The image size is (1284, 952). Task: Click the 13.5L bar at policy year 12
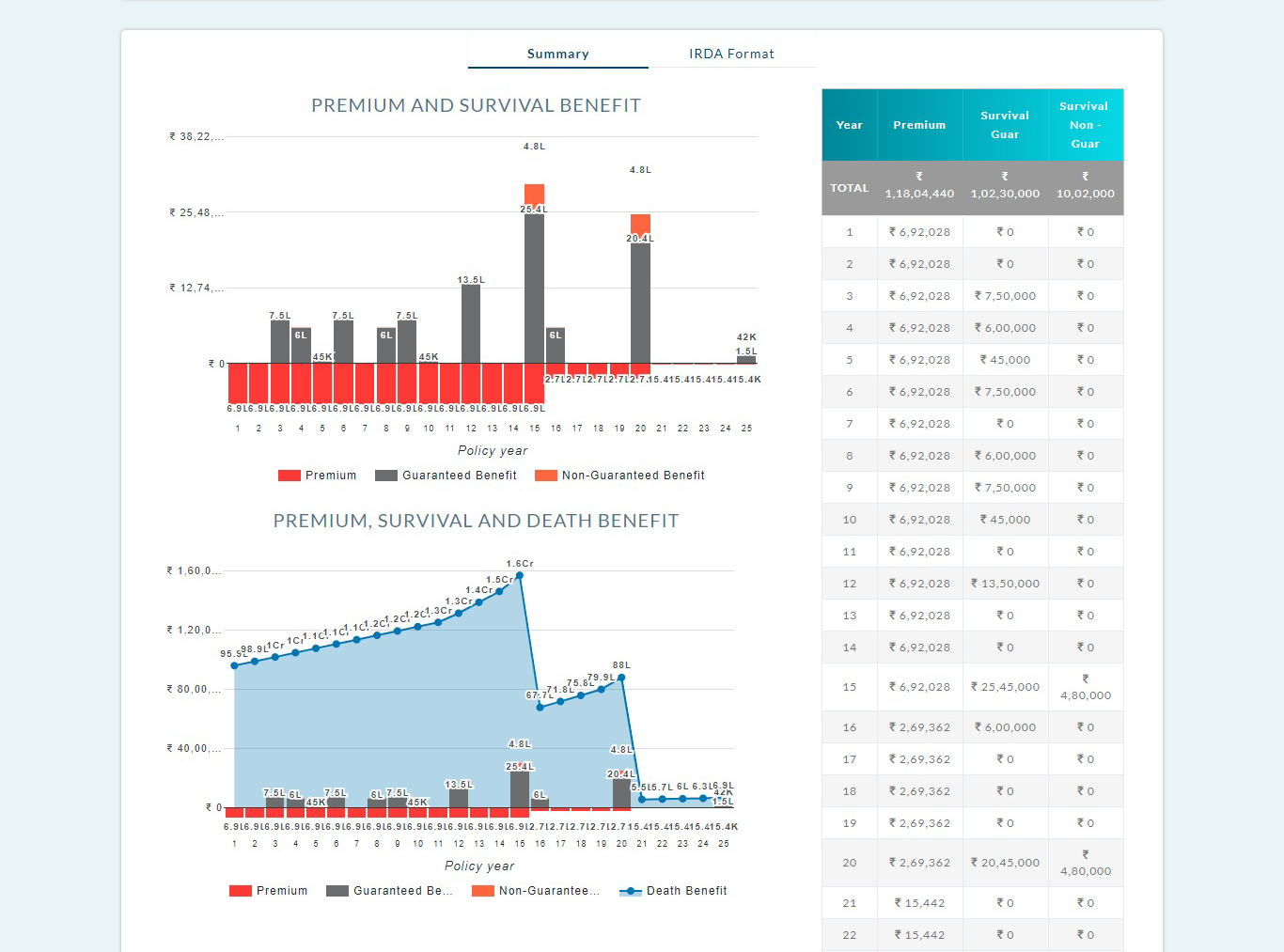[x=471, y=323]
